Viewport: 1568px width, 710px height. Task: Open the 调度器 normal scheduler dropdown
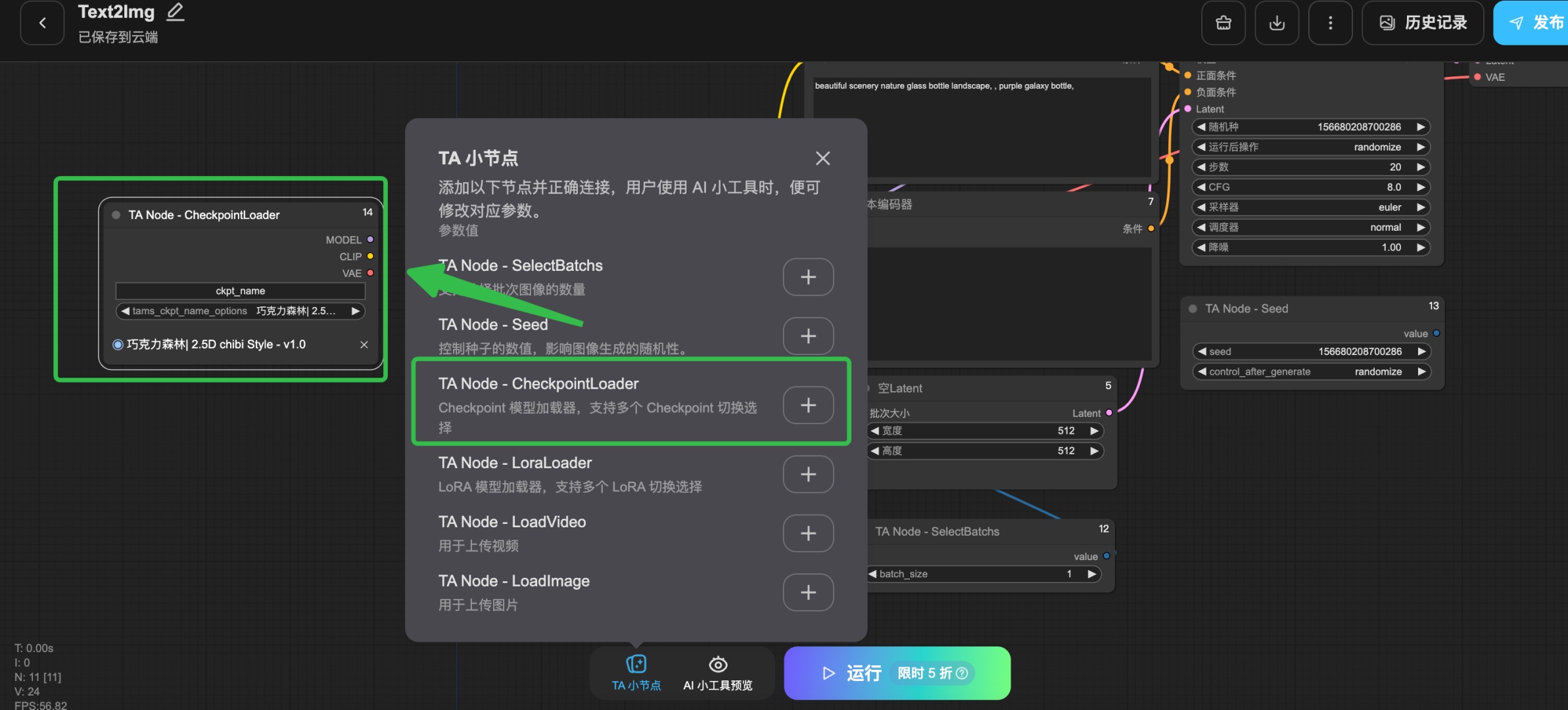point(1311,227)
